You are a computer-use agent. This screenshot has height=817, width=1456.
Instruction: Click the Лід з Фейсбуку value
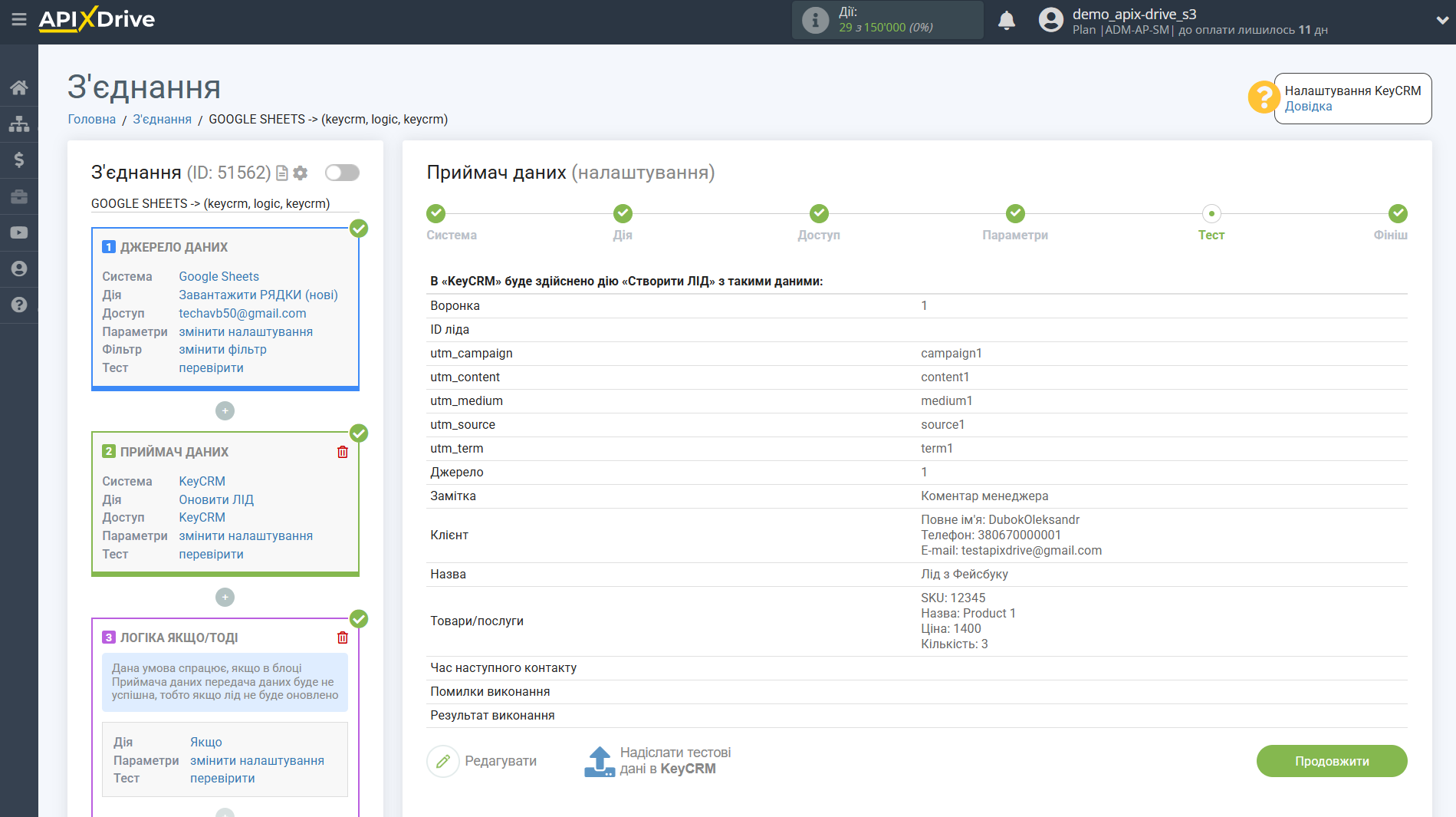pos(965,574)
